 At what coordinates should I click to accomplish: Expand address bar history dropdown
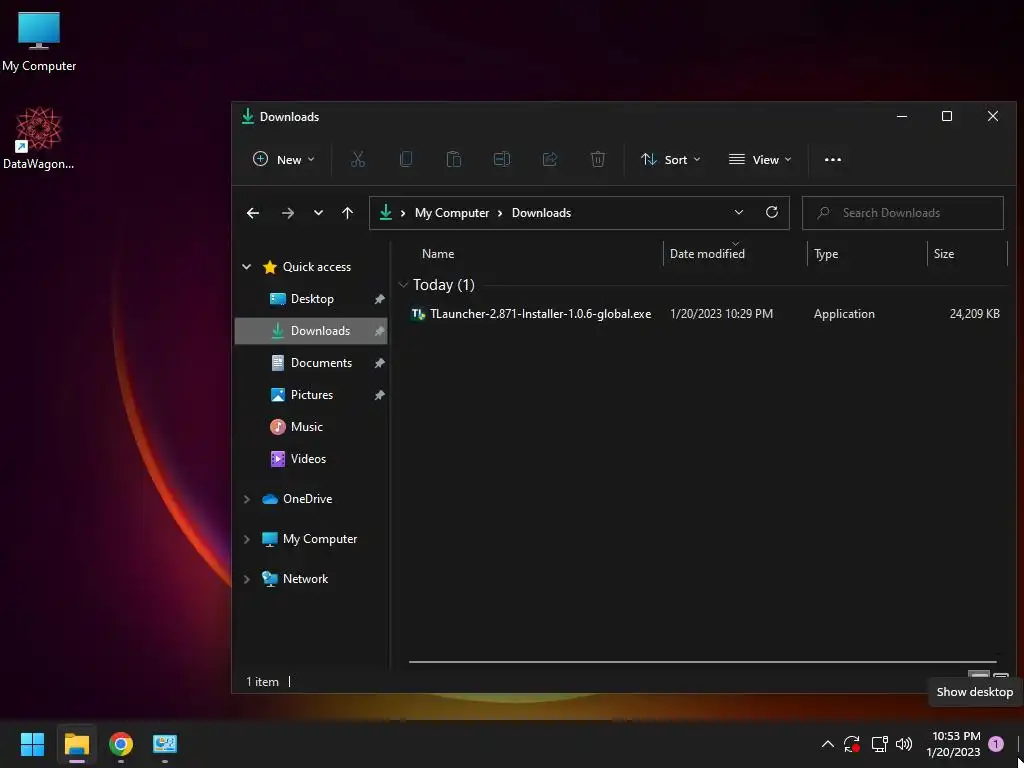coord(739,212)
